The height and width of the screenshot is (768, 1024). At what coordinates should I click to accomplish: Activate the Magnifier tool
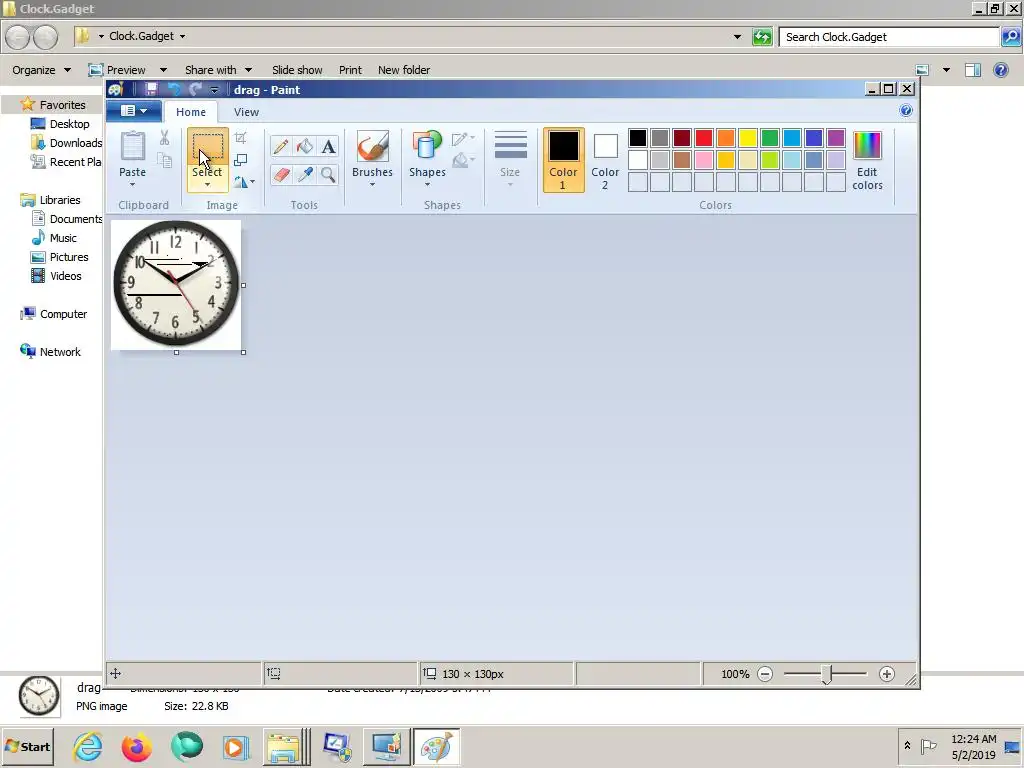328,174
